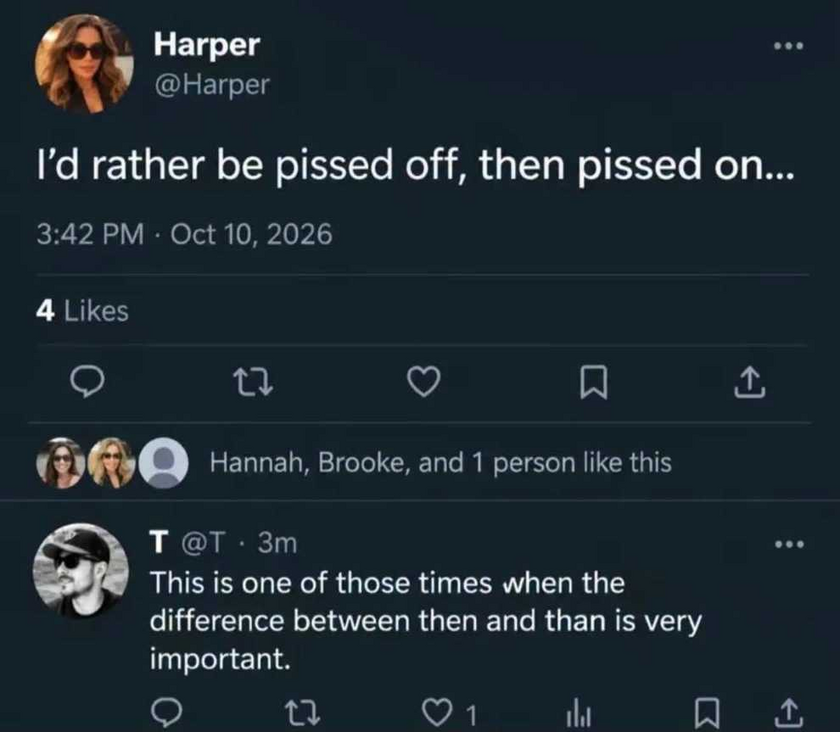The height and width of the screenshot is (732, 840).
Task: Like T's reply showing 1 like
Action: [x=449, y=714]
